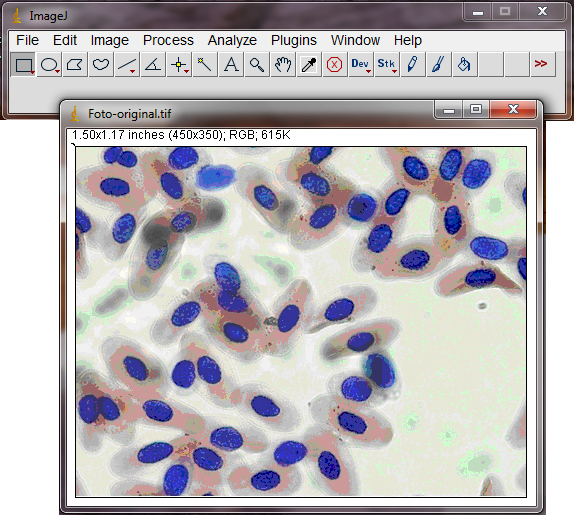
Task: Open the Plugins menu
Action: (x=294, y=40)
